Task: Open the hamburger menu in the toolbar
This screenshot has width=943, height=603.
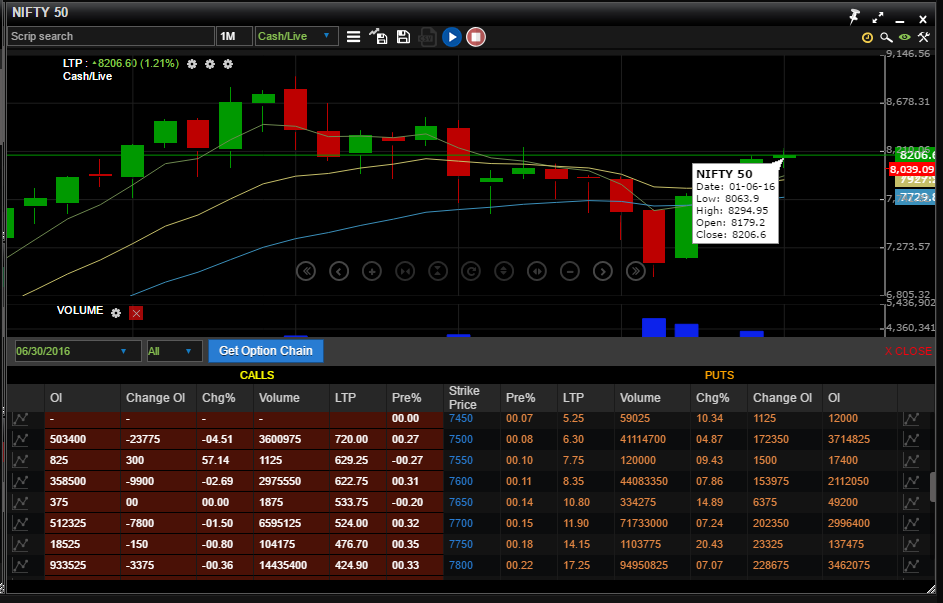Action: (x=354, y=37)
